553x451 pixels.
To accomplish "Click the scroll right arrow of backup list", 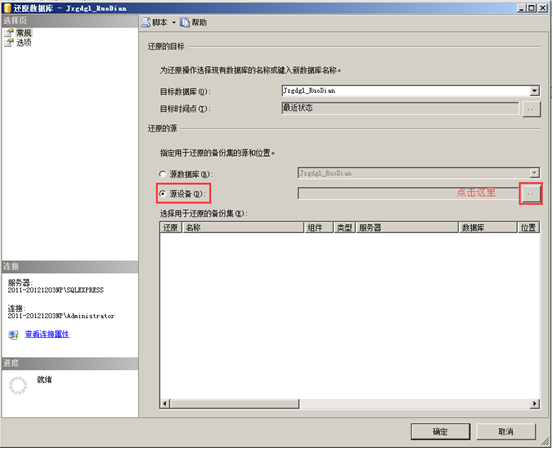I will (535, 403).
